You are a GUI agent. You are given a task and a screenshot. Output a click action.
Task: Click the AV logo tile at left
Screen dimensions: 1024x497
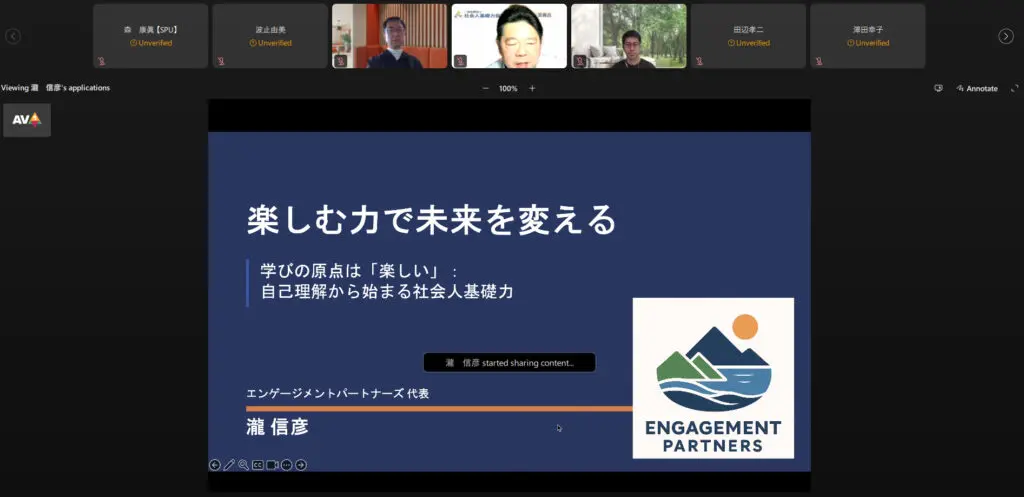tap(27, 120)
